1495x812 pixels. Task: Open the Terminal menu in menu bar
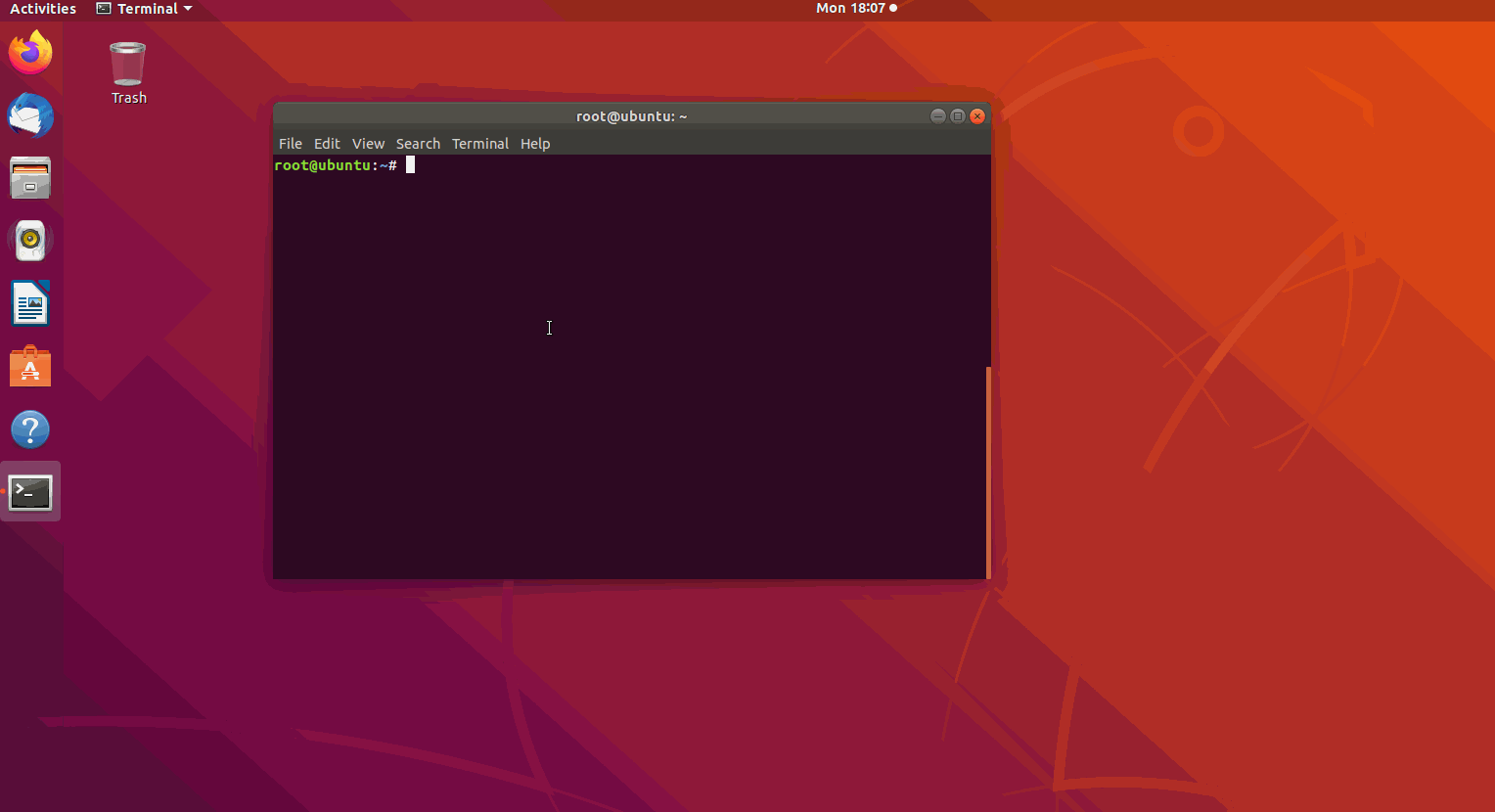[x=480, y=144]
